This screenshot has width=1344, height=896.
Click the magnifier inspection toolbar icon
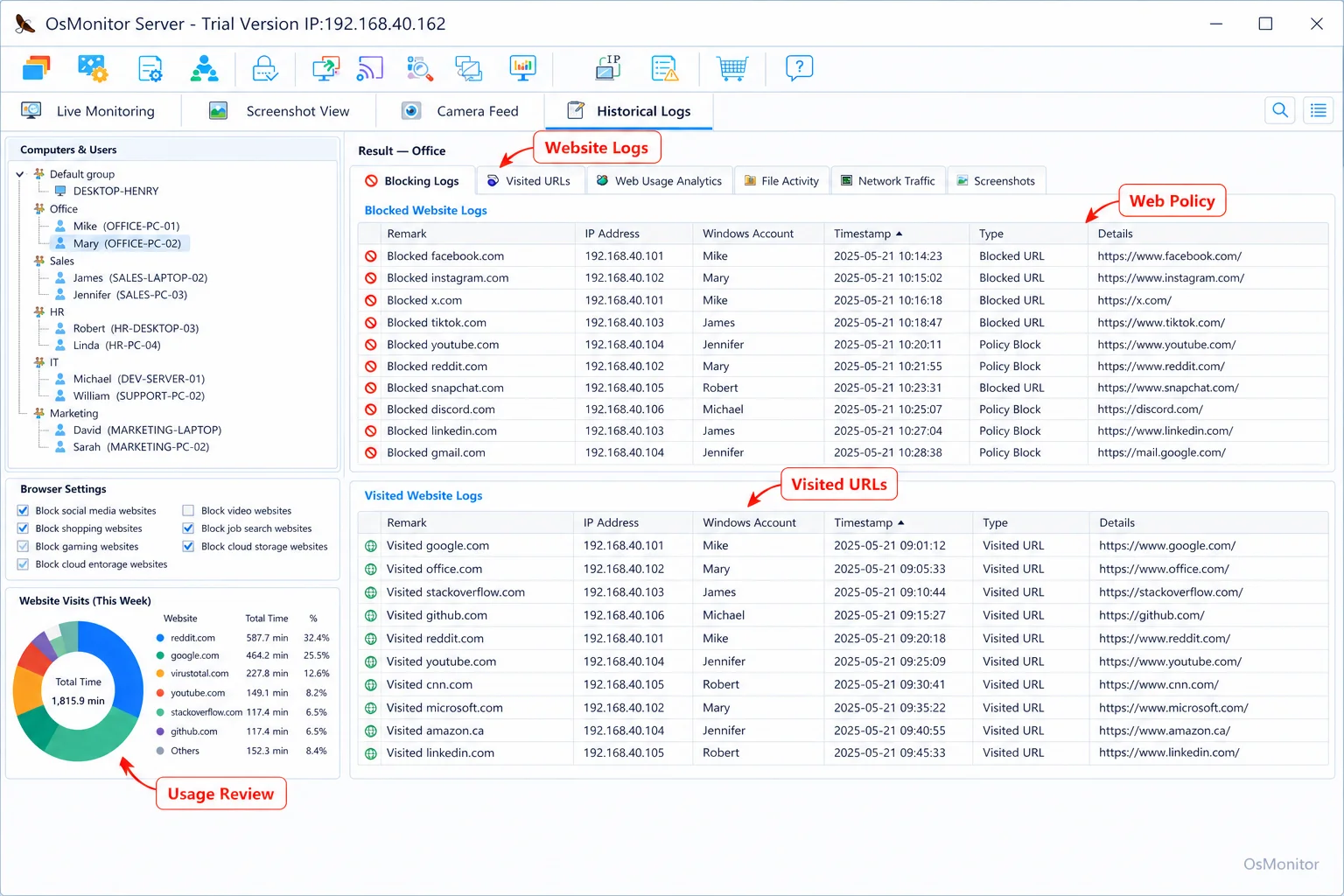[420, 68]
